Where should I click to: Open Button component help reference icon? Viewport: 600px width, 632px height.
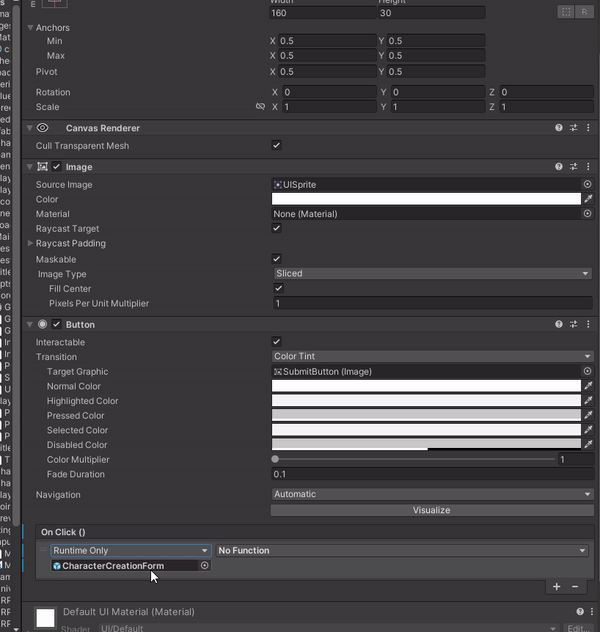[x=558, y=324]
